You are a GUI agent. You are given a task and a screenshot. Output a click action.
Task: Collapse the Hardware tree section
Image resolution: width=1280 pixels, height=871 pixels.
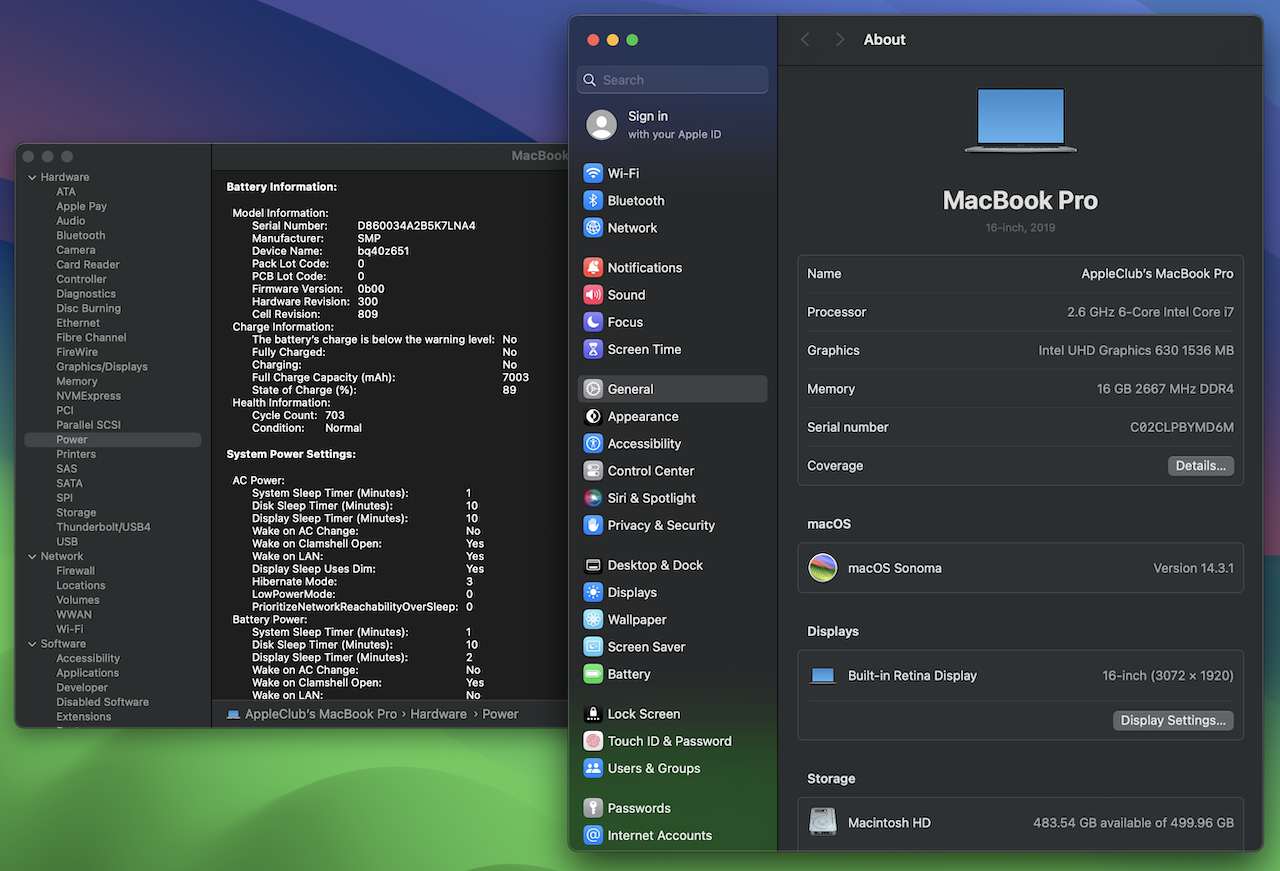point(31,177)
